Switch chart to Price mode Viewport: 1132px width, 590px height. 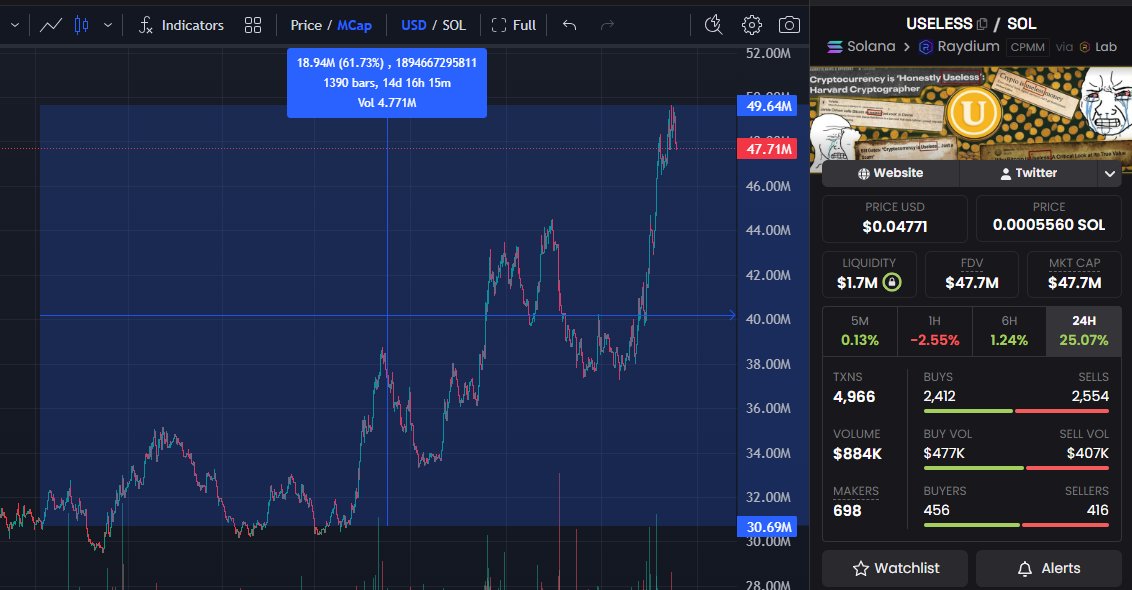pos(306,25)
